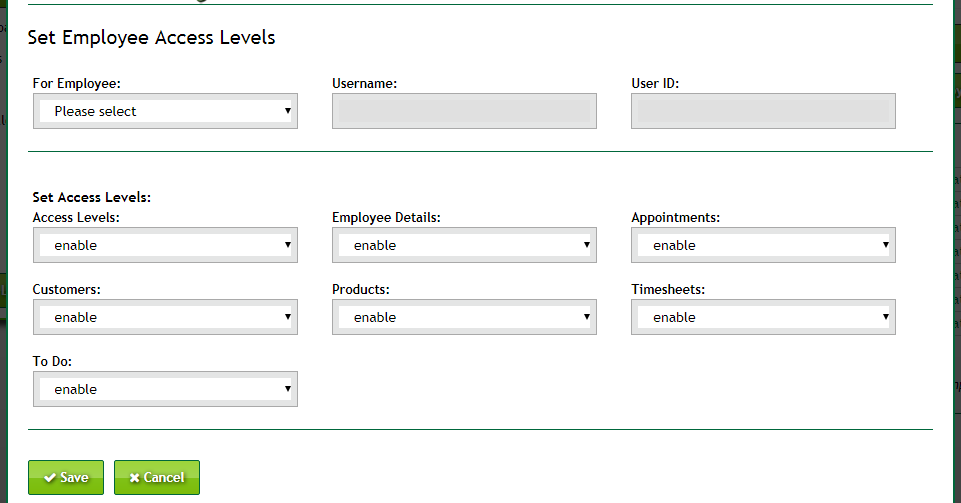This screenshot has height=503, width=961.
Task: Click the 'Set Employee Access Levels' heading
Action: click(x=151, y=38)
